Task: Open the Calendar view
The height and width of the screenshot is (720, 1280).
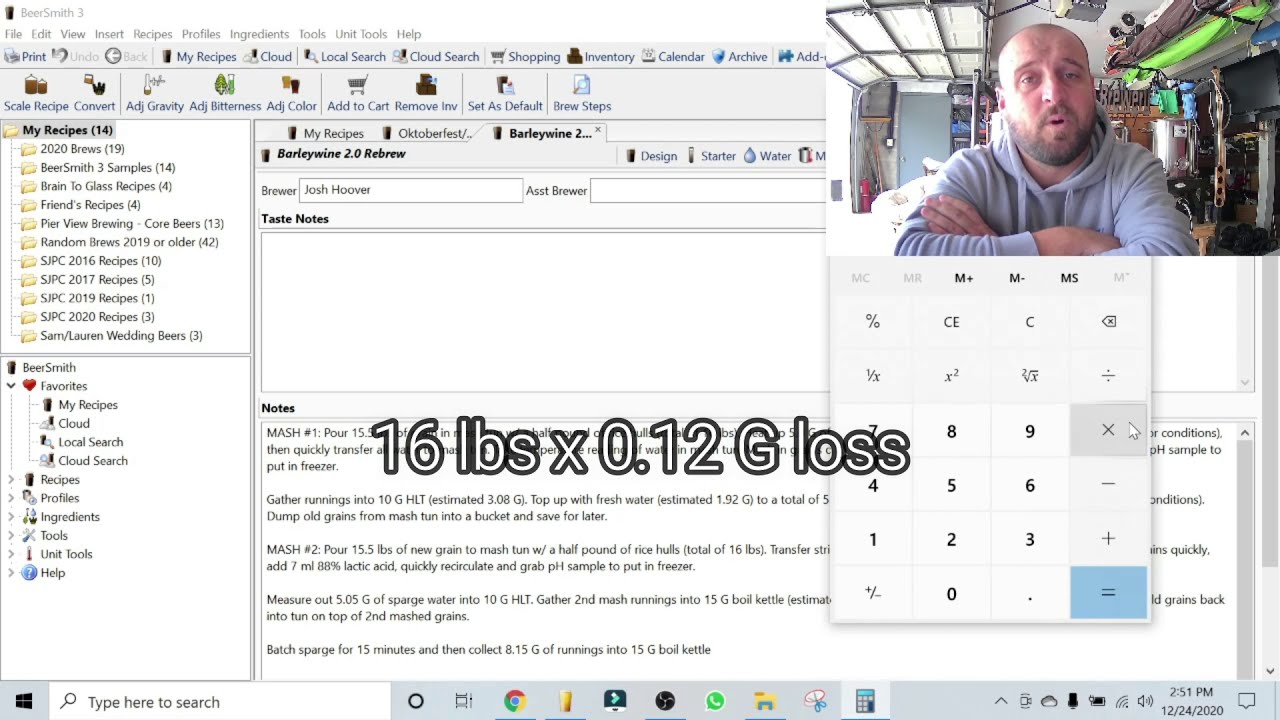Action: click(x=673, y=57)
